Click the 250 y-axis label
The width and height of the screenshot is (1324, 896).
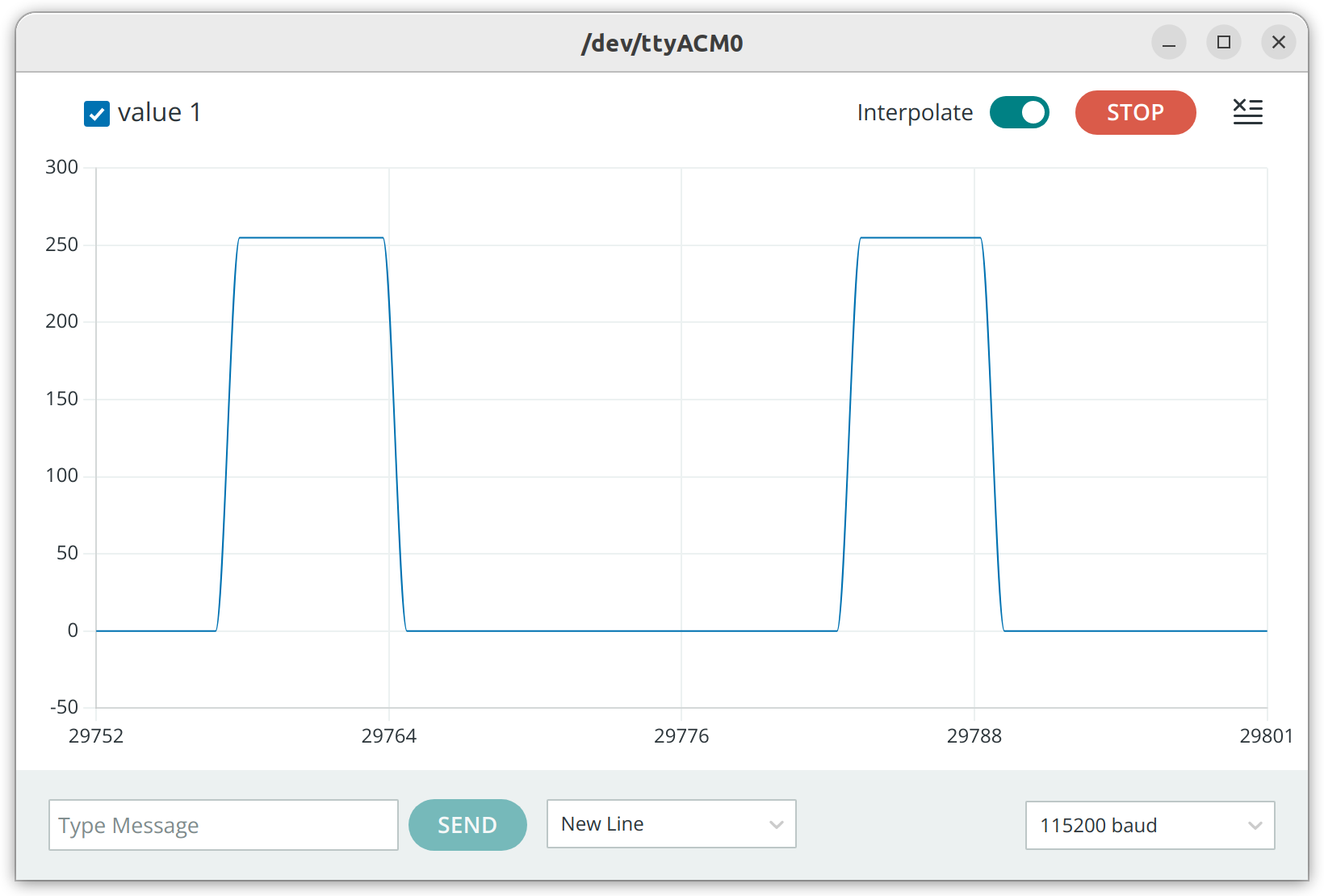click(x=61, y=245)
